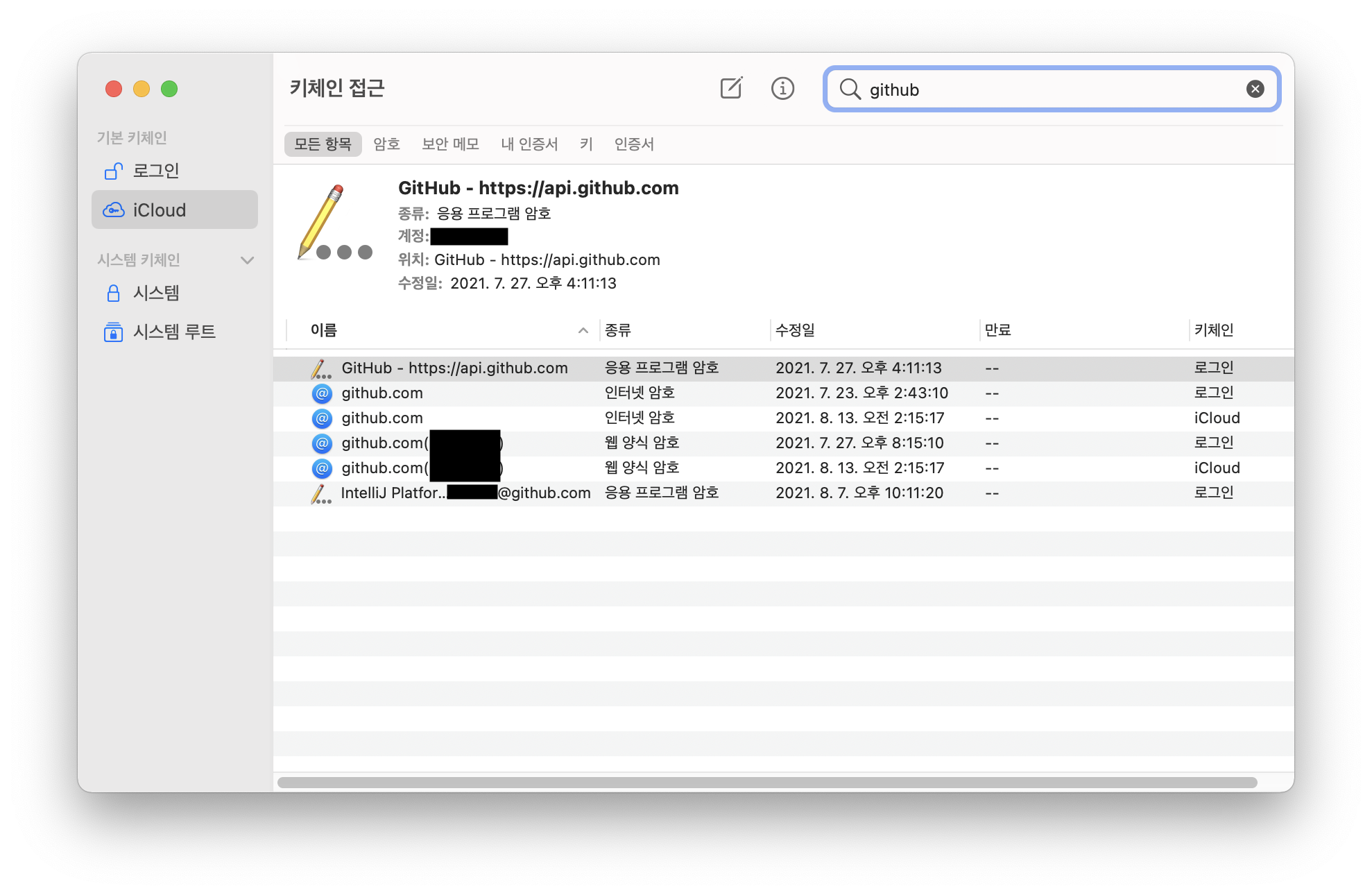The image size is (1372, 895).
Task: Show the 인증서 category tab
Action: point(634,144)
